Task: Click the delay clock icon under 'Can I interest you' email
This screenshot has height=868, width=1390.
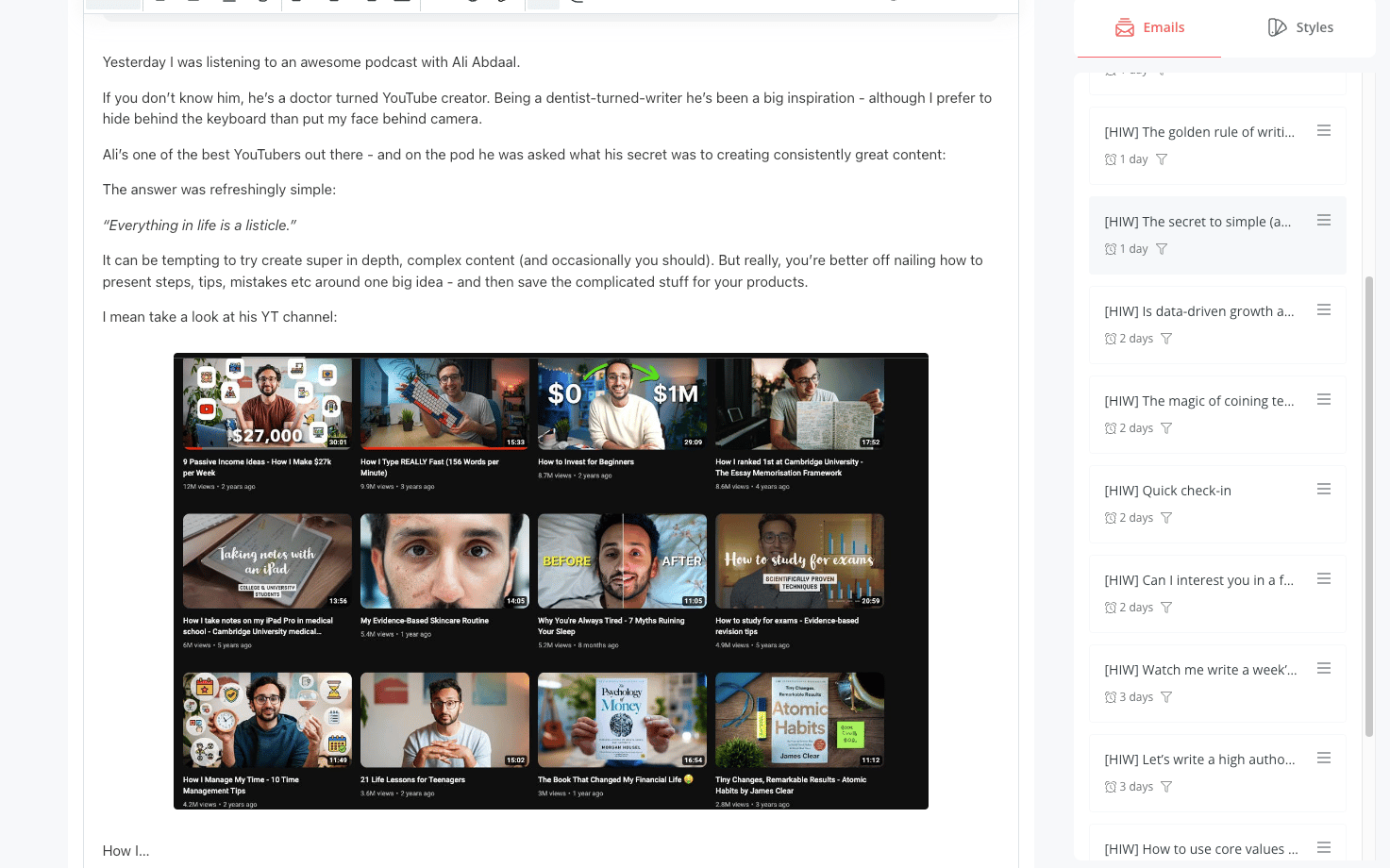Action: pos(1111,608)
